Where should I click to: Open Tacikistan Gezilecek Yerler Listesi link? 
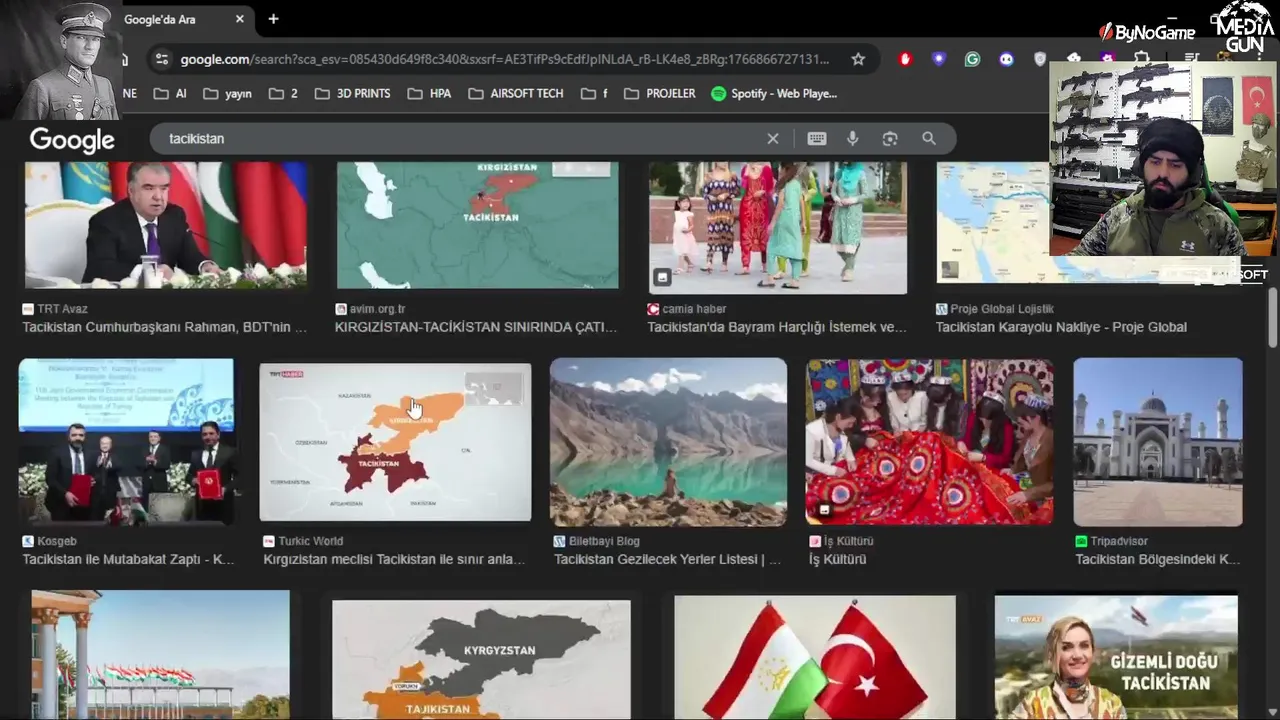(668, 559)
